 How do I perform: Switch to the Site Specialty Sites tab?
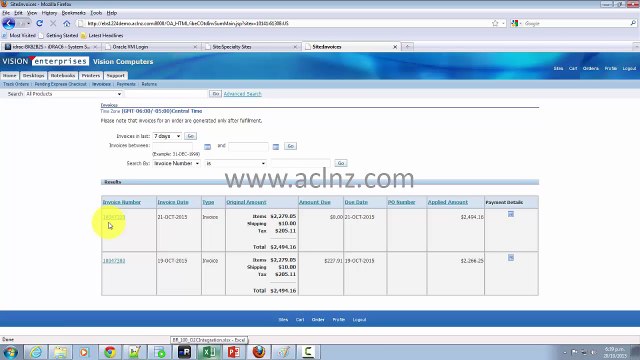click(x=250, y=47)
